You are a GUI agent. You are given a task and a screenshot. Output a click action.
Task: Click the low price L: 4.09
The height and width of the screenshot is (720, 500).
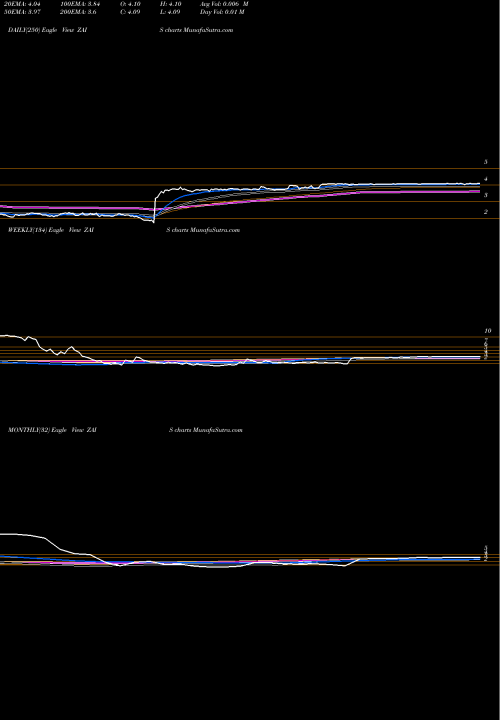coord(172,12)
